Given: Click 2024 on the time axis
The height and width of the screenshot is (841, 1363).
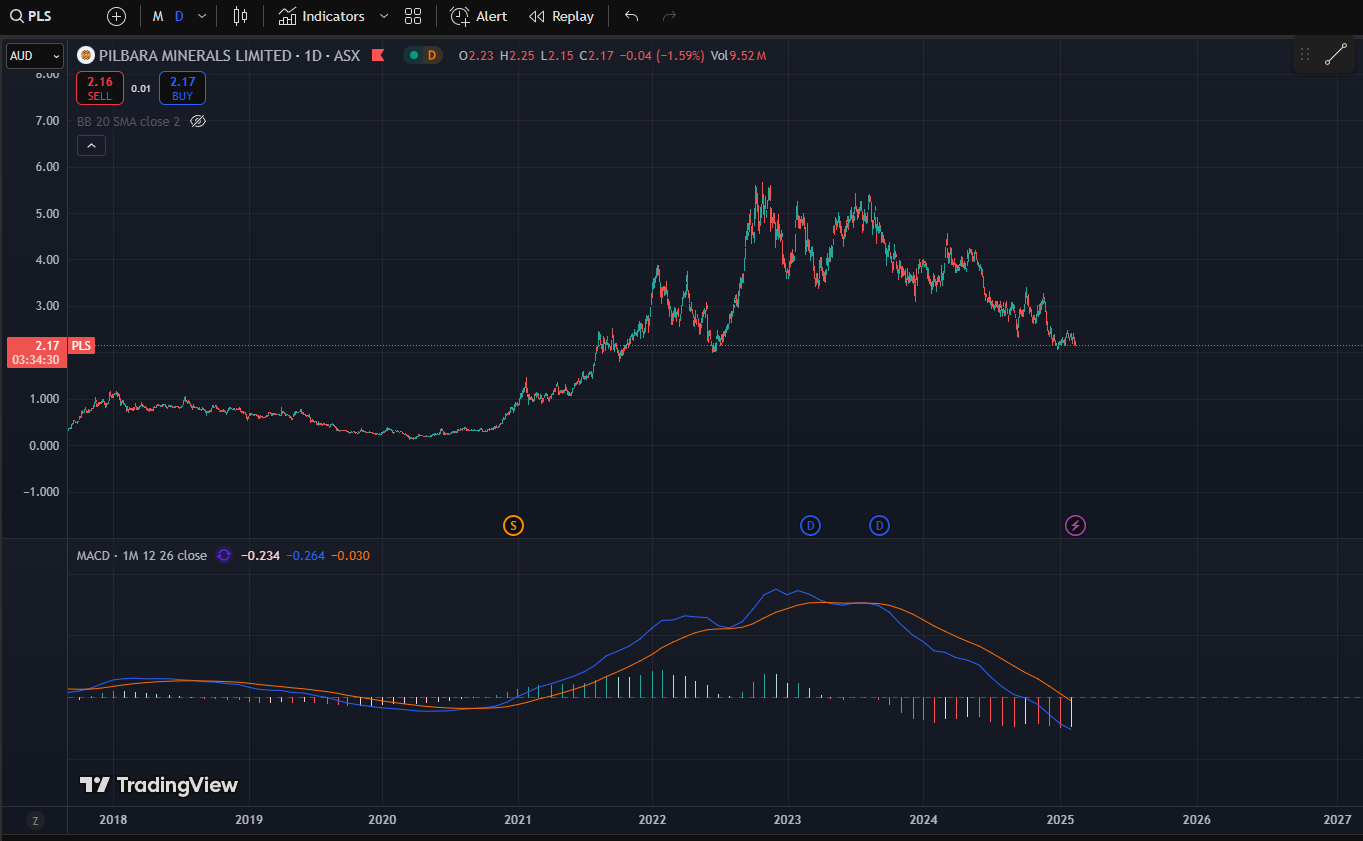Looking at the screenshot, I should pyautogui.click(x=924, y=820).
